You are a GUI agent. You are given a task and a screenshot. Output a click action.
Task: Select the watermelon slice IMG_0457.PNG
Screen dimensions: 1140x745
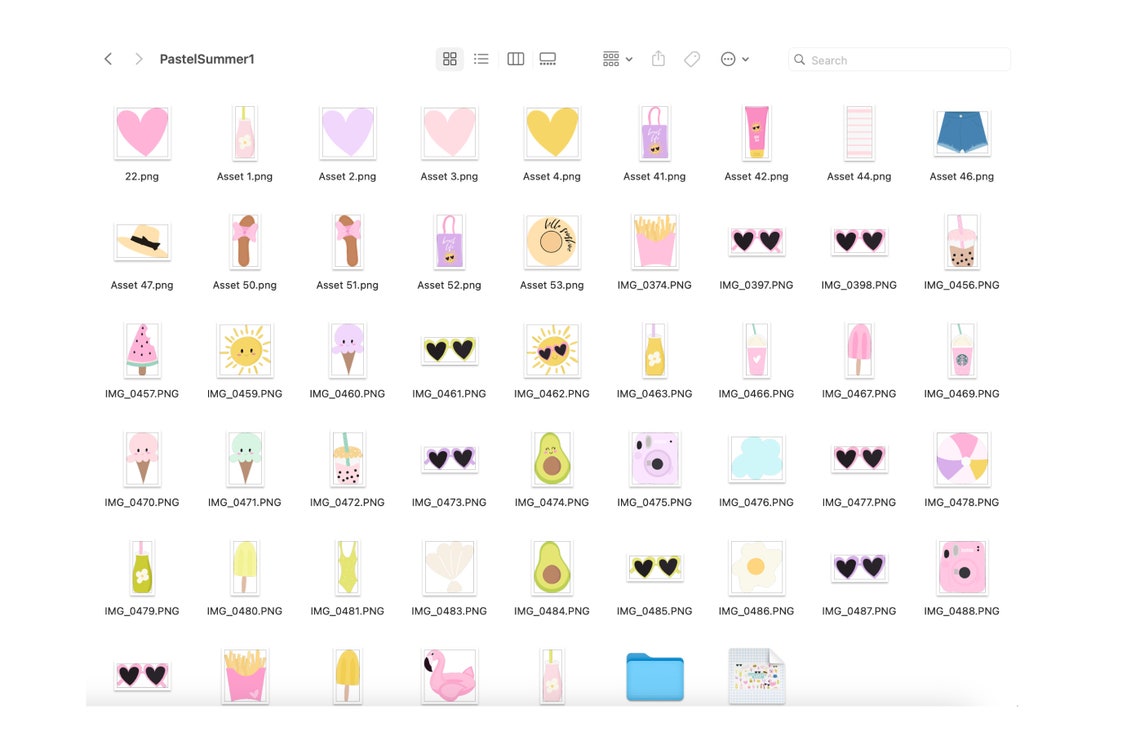(142, 349)
